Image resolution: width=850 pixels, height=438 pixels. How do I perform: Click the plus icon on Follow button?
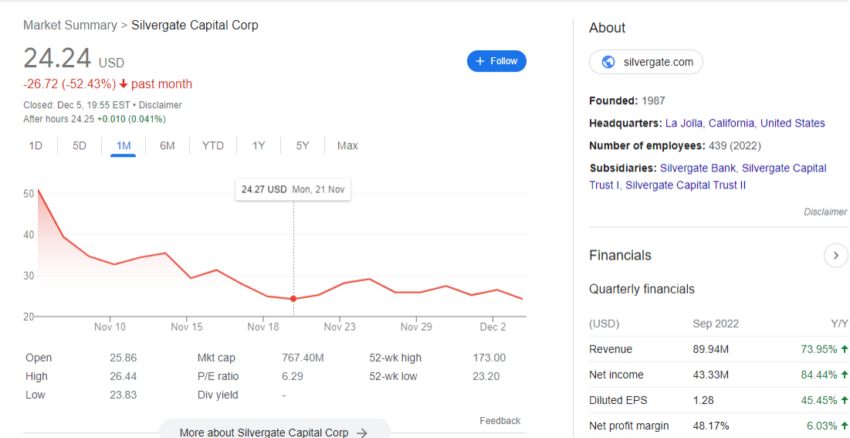click(480, 61)
